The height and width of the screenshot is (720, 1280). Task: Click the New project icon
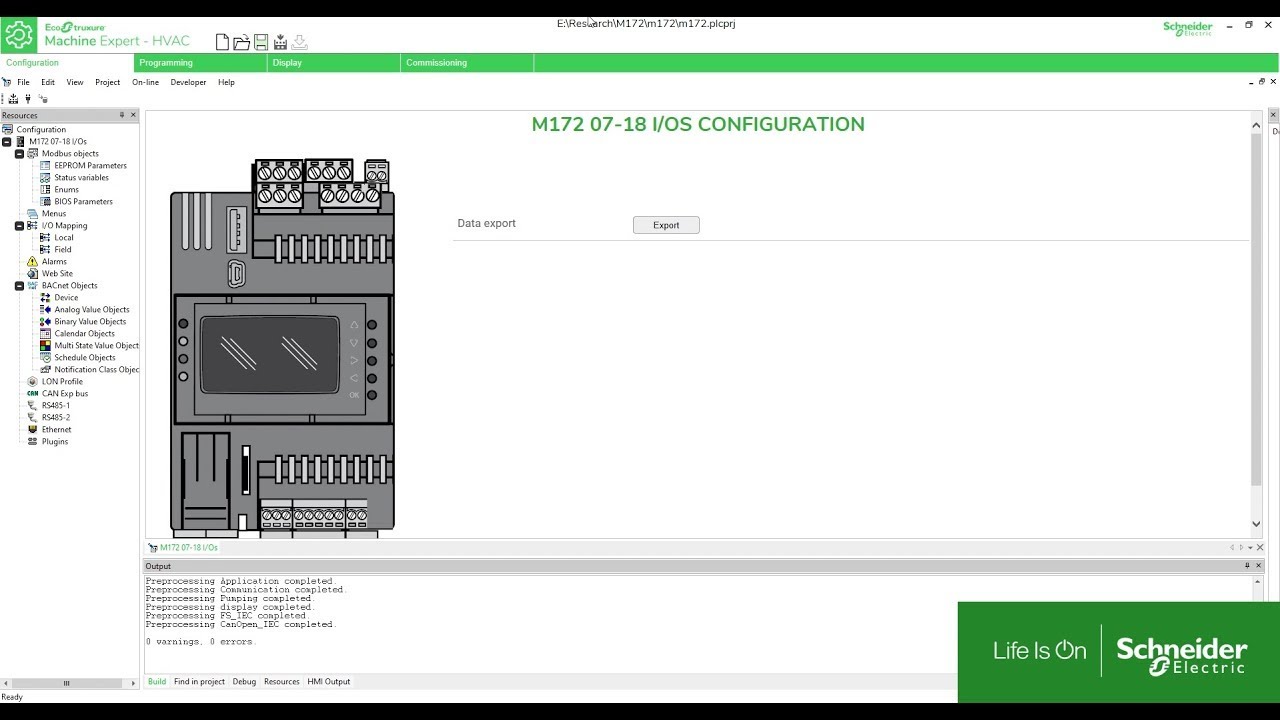(x=222, y=42)
